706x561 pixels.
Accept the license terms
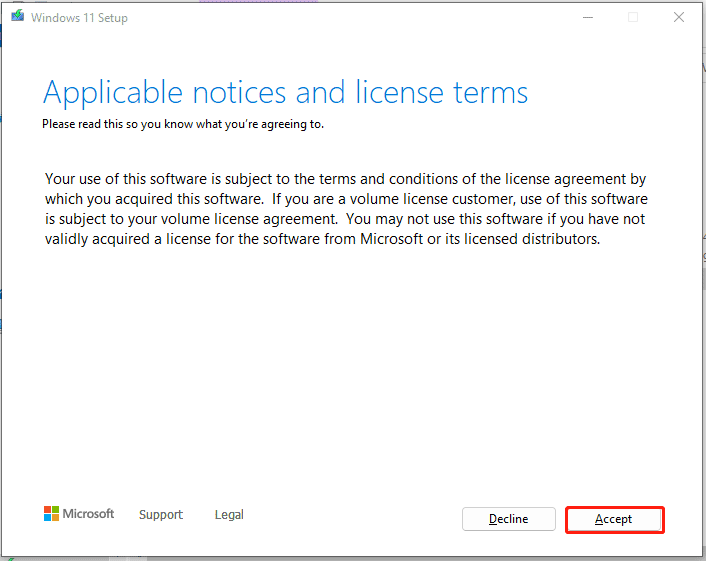(x=615, y=520)
